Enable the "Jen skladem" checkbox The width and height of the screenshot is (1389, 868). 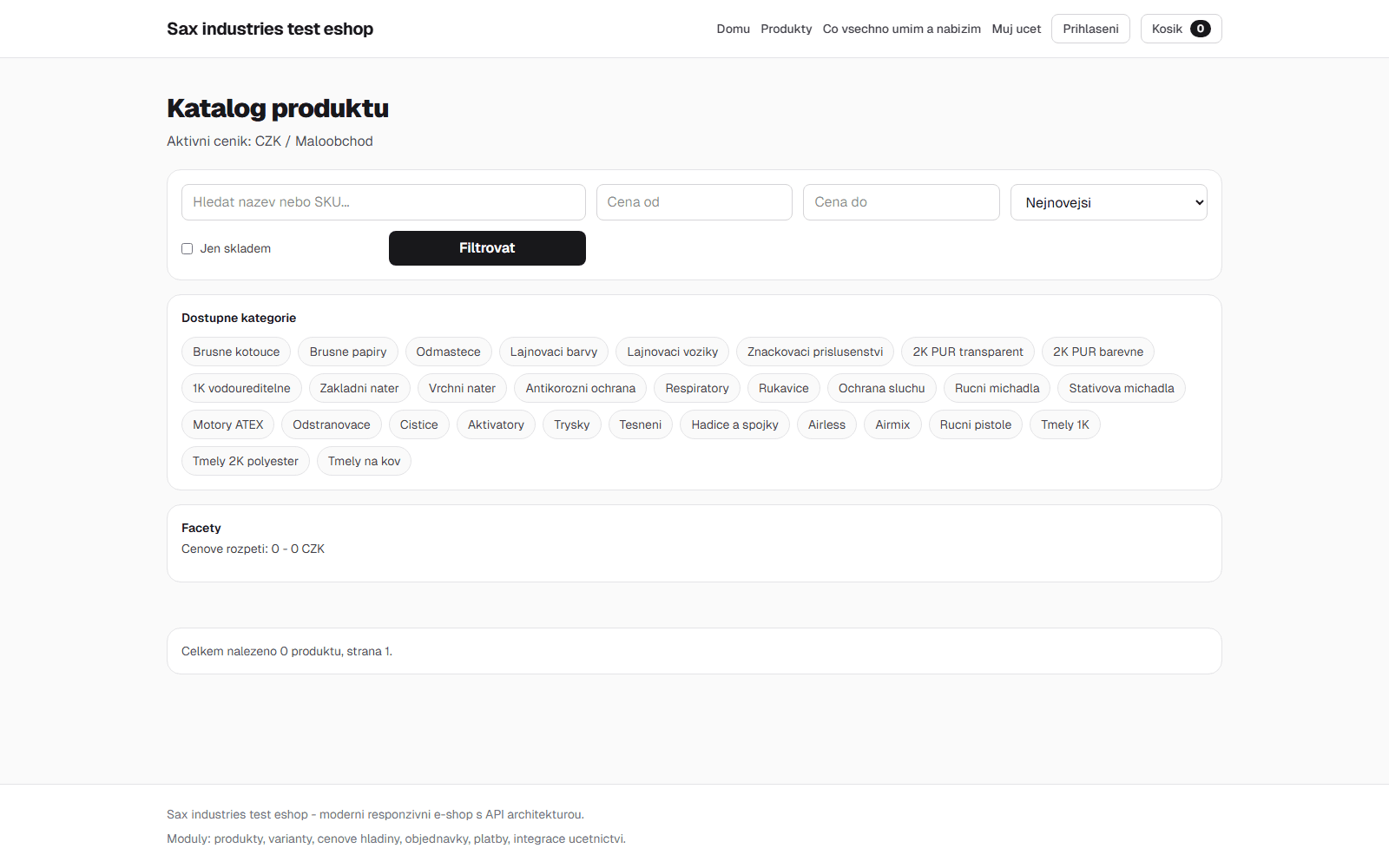187,248
